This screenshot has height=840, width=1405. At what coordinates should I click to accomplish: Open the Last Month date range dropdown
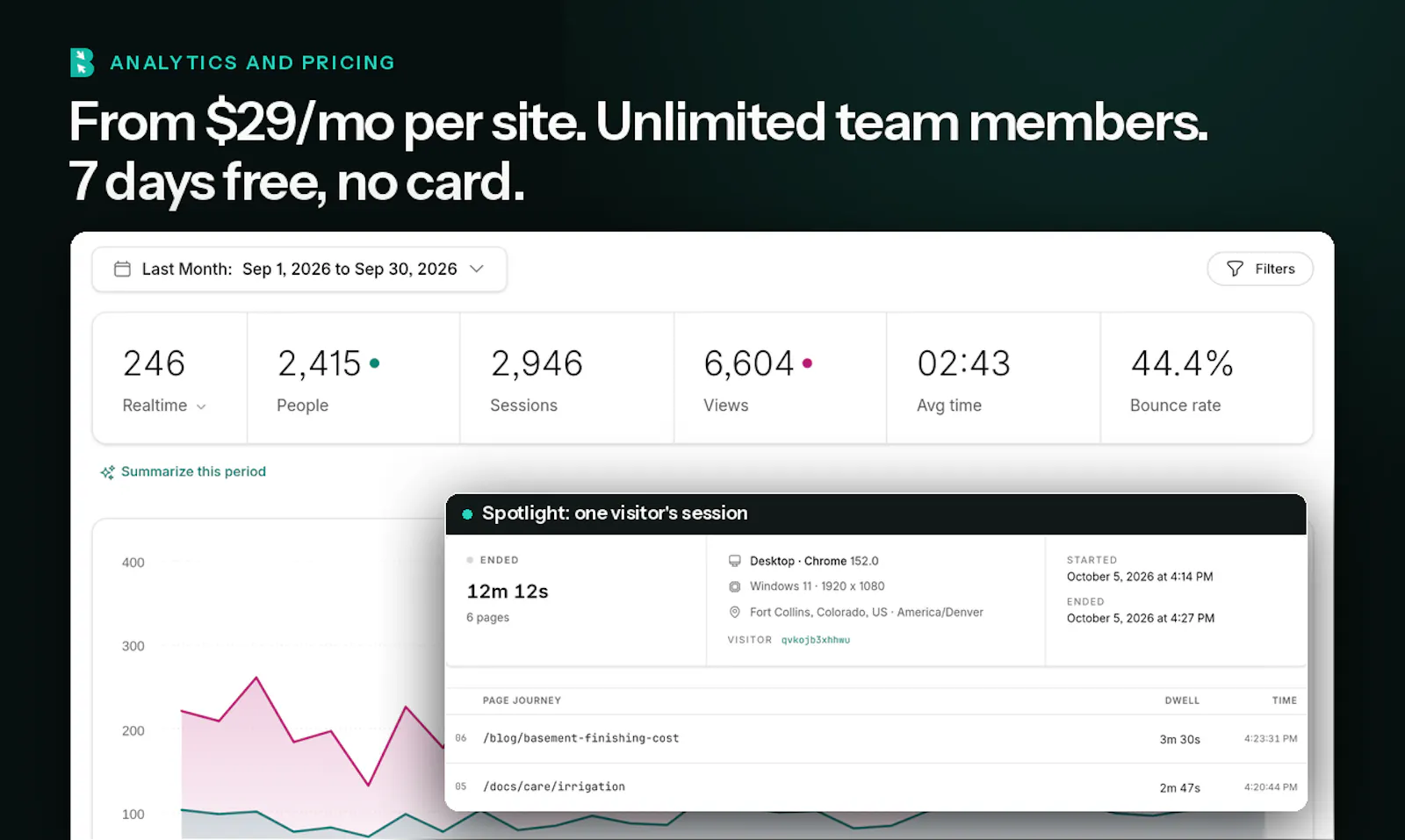pos(299,269)
